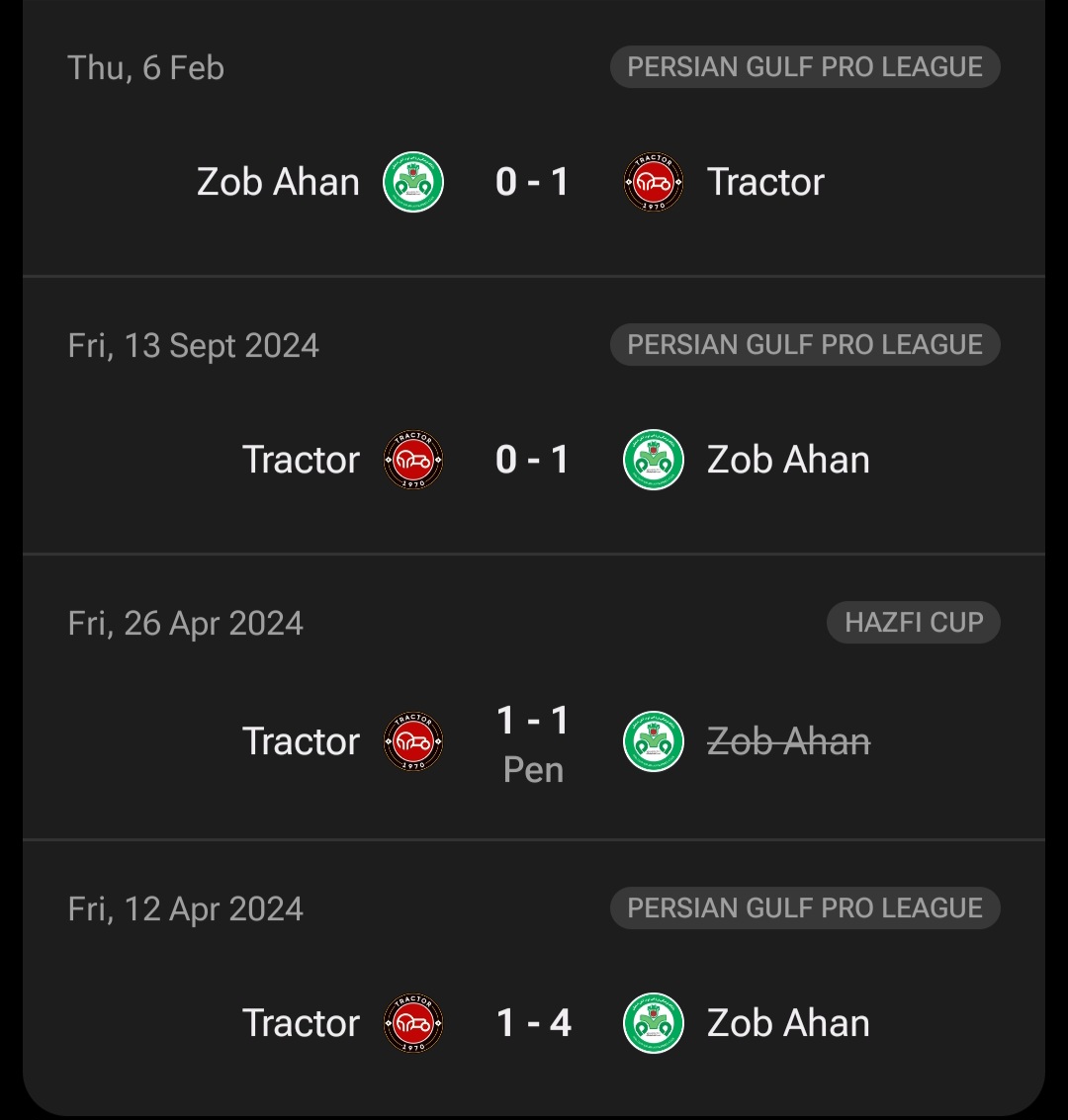
Task: Click Zob Ahan logo in Hazfi Cup match
Action: 654,741
